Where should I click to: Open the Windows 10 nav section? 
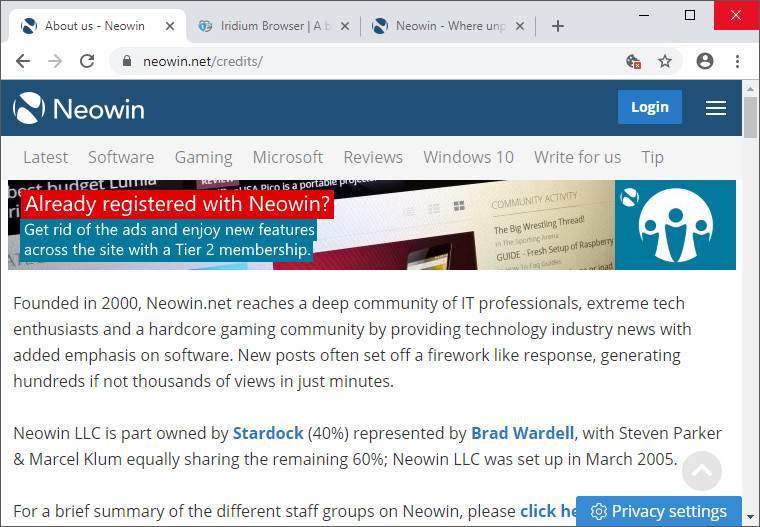click(x=469, y=157)
